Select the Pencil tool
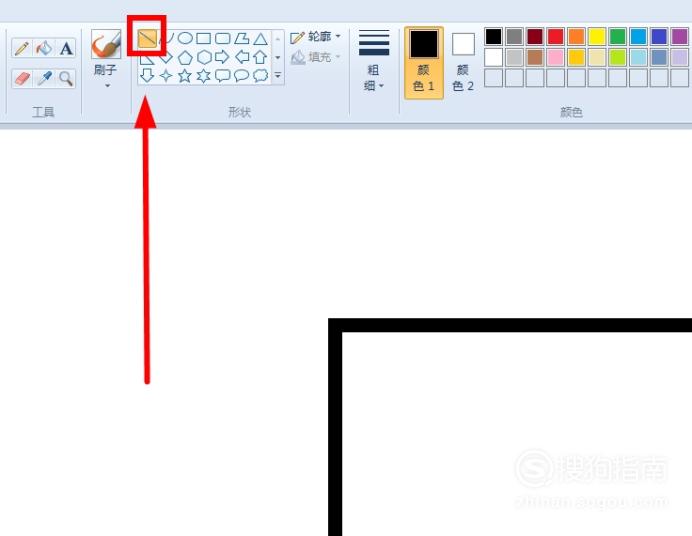The width and height of the screenshot is (692, 536). tap(22, 48)
